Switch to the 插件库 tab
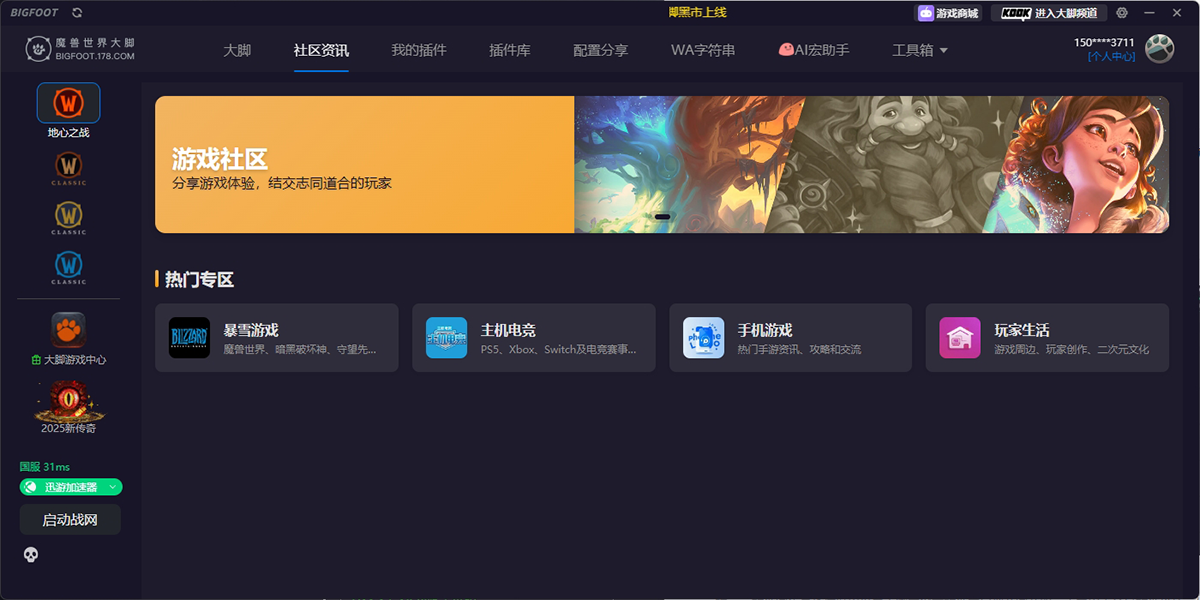The image size is (1200, 600). click(x=510, y=49)
